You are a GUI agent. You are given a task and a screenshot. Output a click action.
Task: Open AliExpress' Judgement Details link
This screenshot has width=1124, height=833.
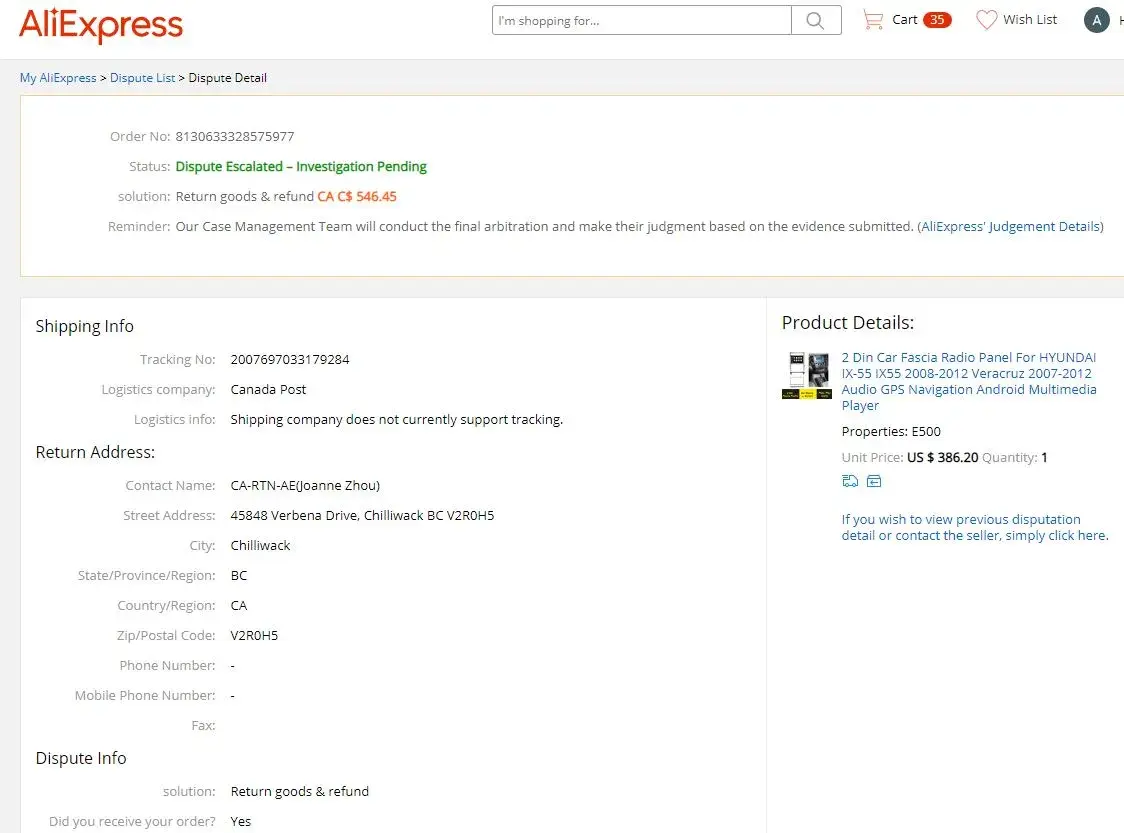(1010, 226)
